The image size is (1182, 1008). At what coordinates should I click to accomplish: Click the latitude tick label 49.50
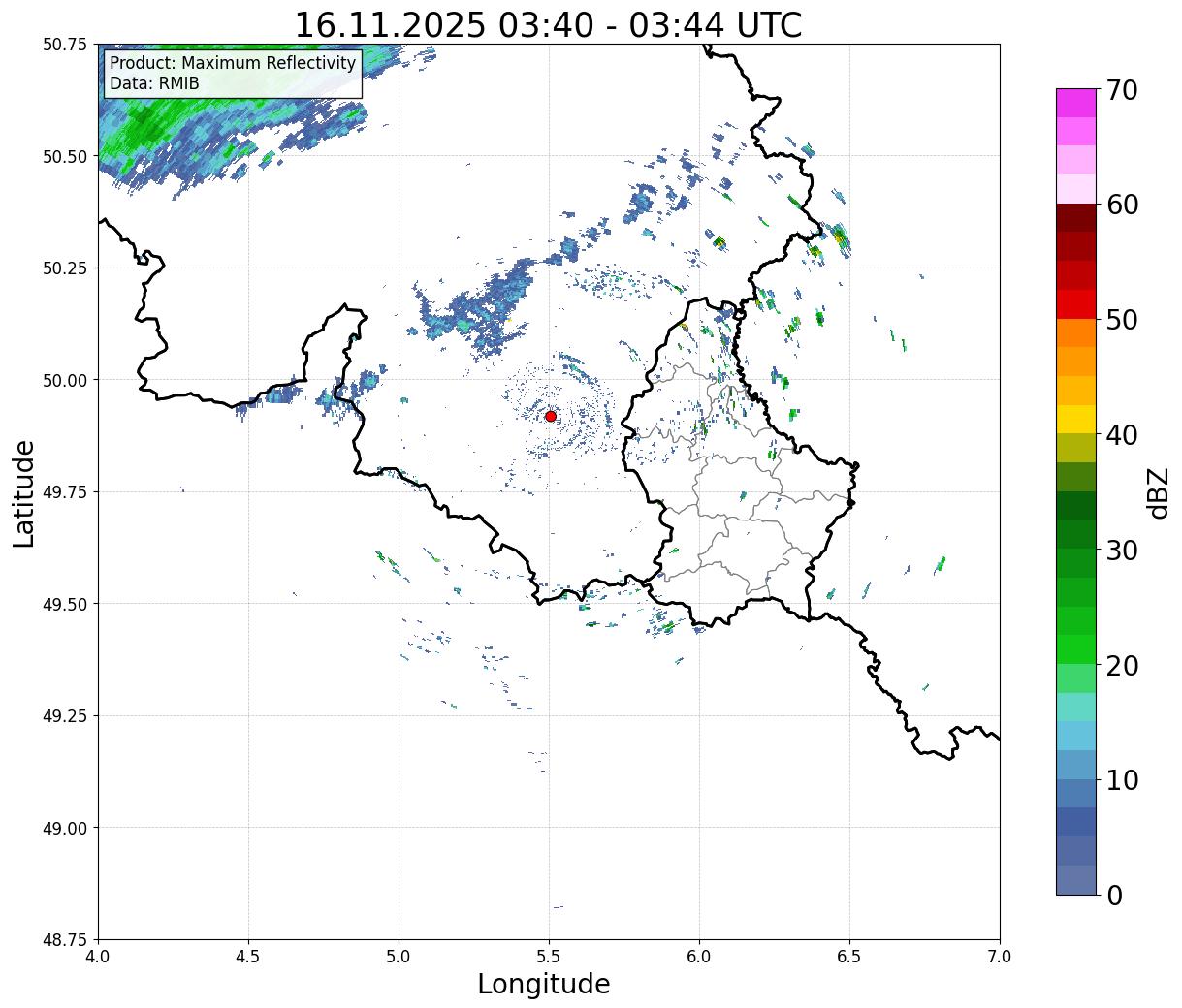[x=65, y=604]
